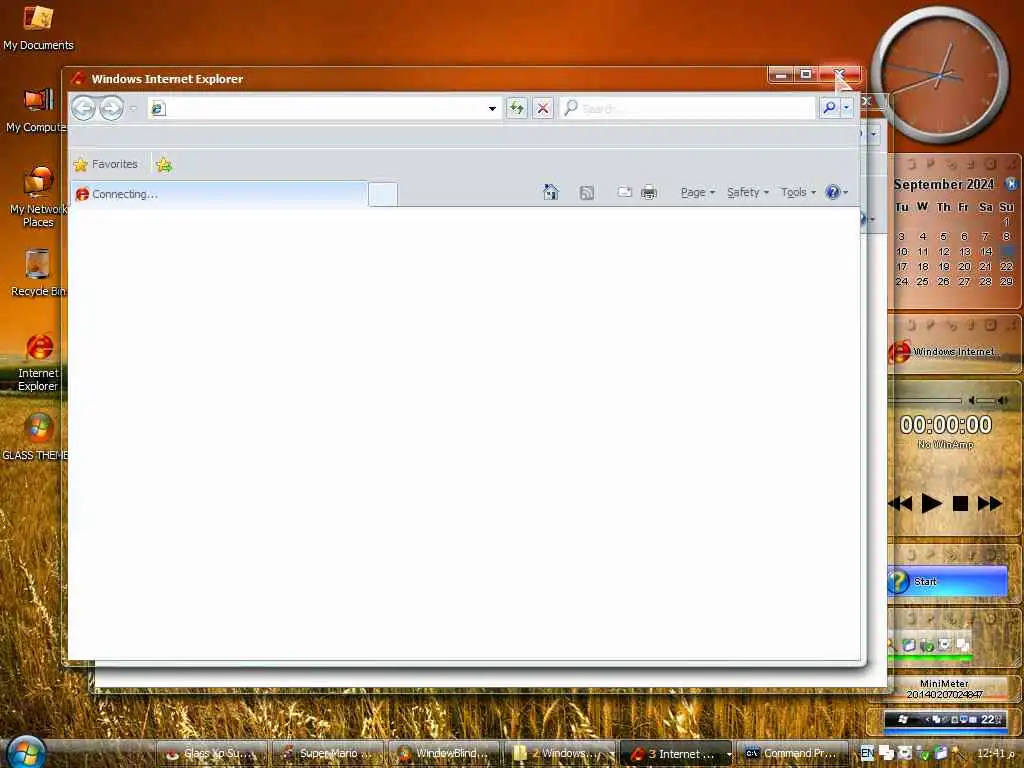Image resolution: width=1024 pixels, height=768 pixels.
Task: Add to Favorites bar star icon
Action: (163, 165)
